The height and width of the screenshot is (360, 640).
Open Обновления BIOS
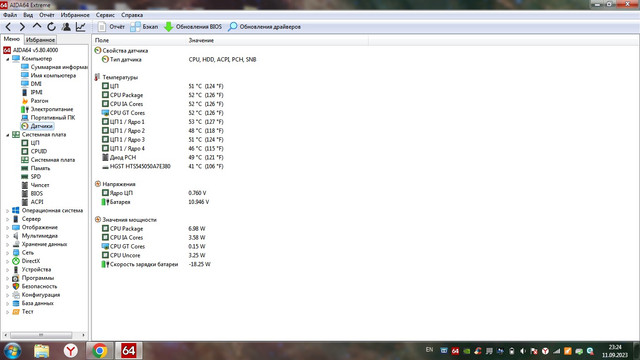coord(193,27)
